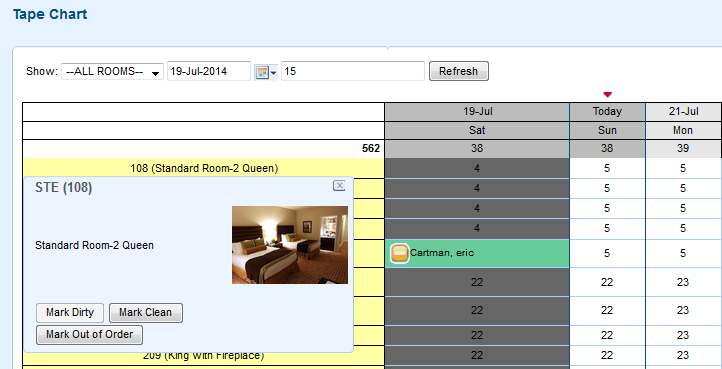This screenshot has height=369, width=722.
Task: Click the Today column header
Action: click(607, 111)
